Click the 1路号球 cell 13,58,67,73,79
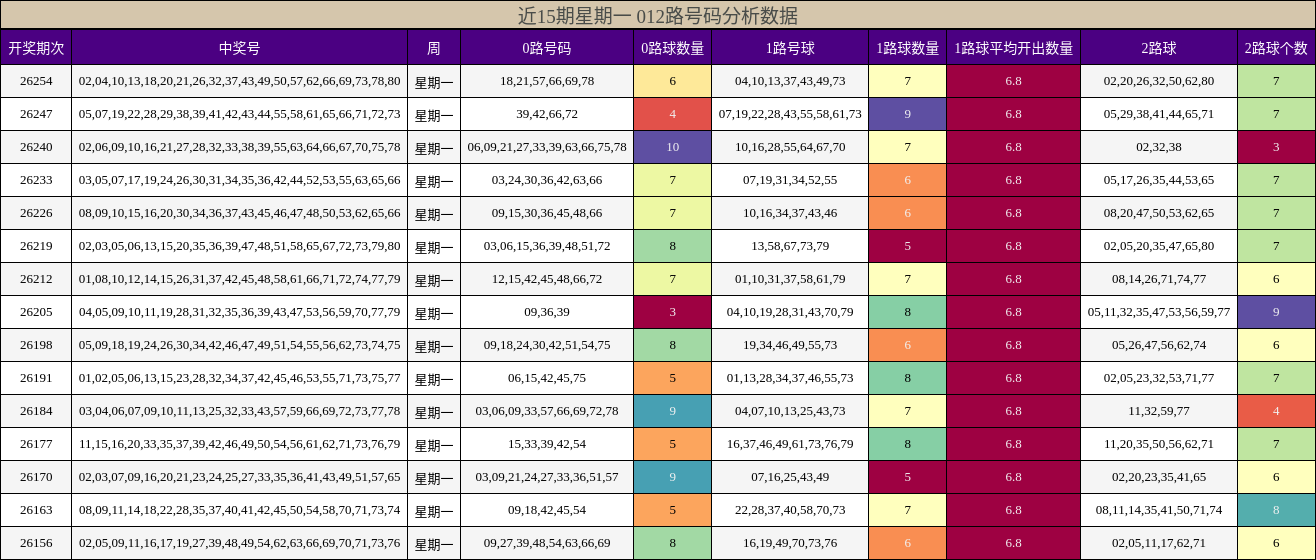 coord(790,246)
